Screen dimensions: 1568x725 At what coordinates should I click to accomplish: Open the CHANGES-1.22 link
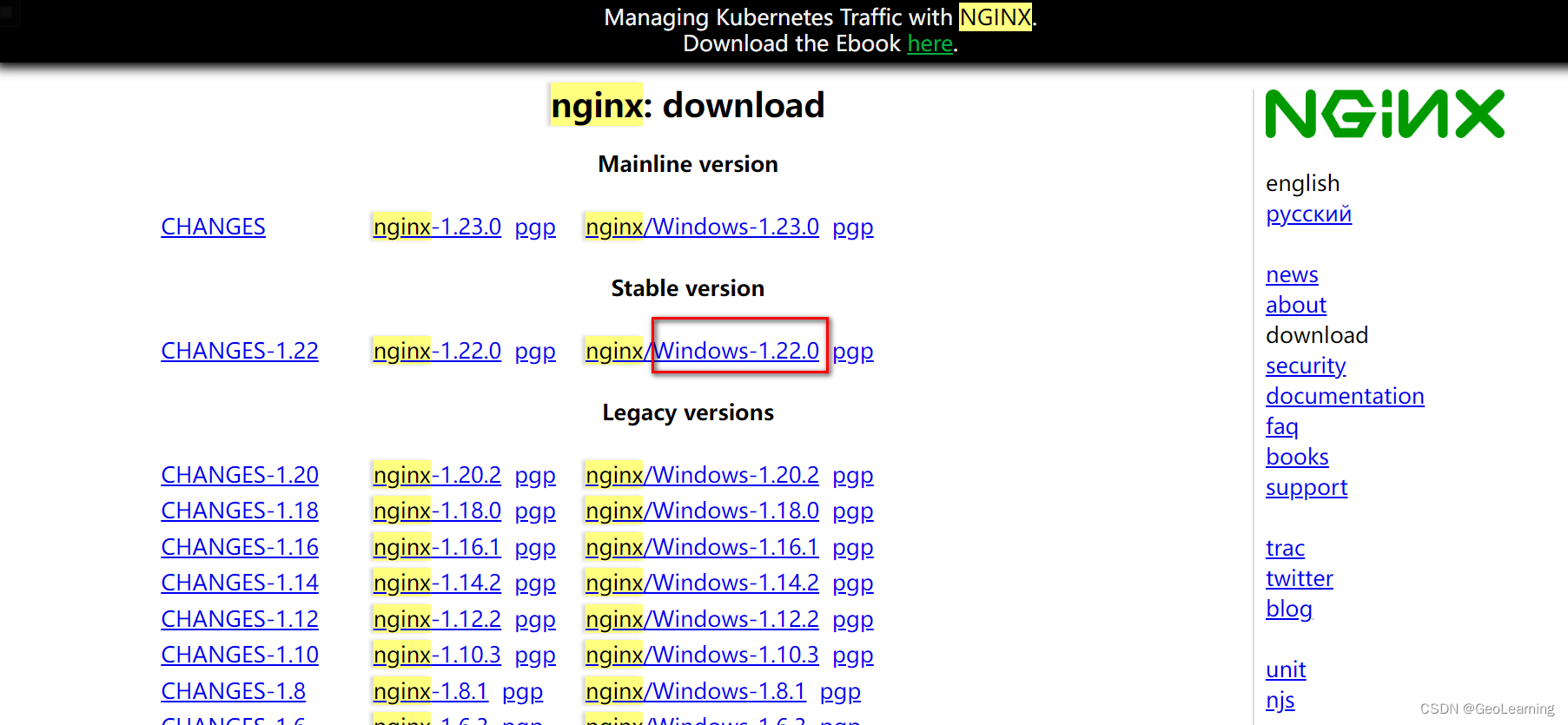pyautogui.click(x=240, y=351)
